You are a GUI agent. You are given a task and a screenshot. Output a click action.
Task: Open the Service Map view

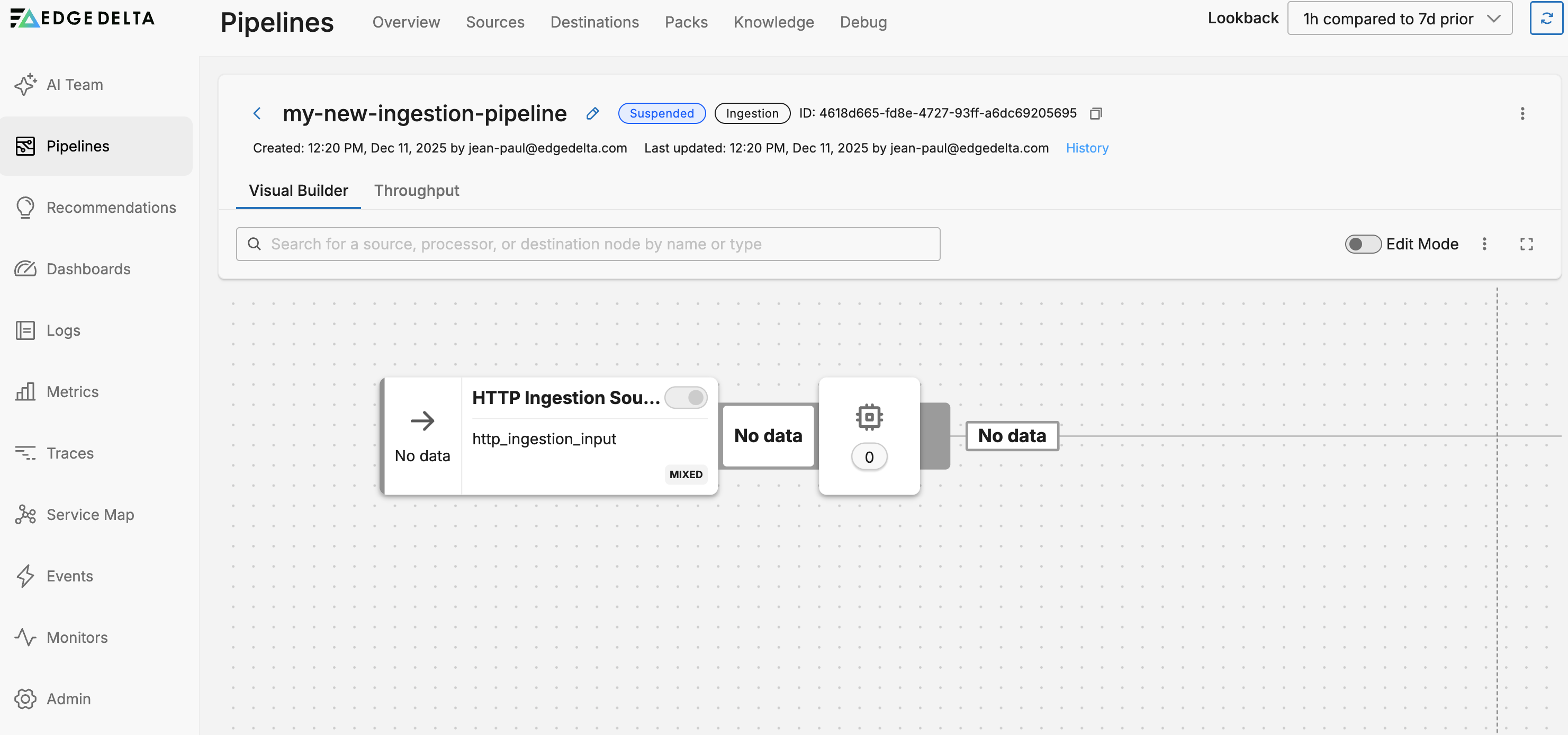(89, 514)
